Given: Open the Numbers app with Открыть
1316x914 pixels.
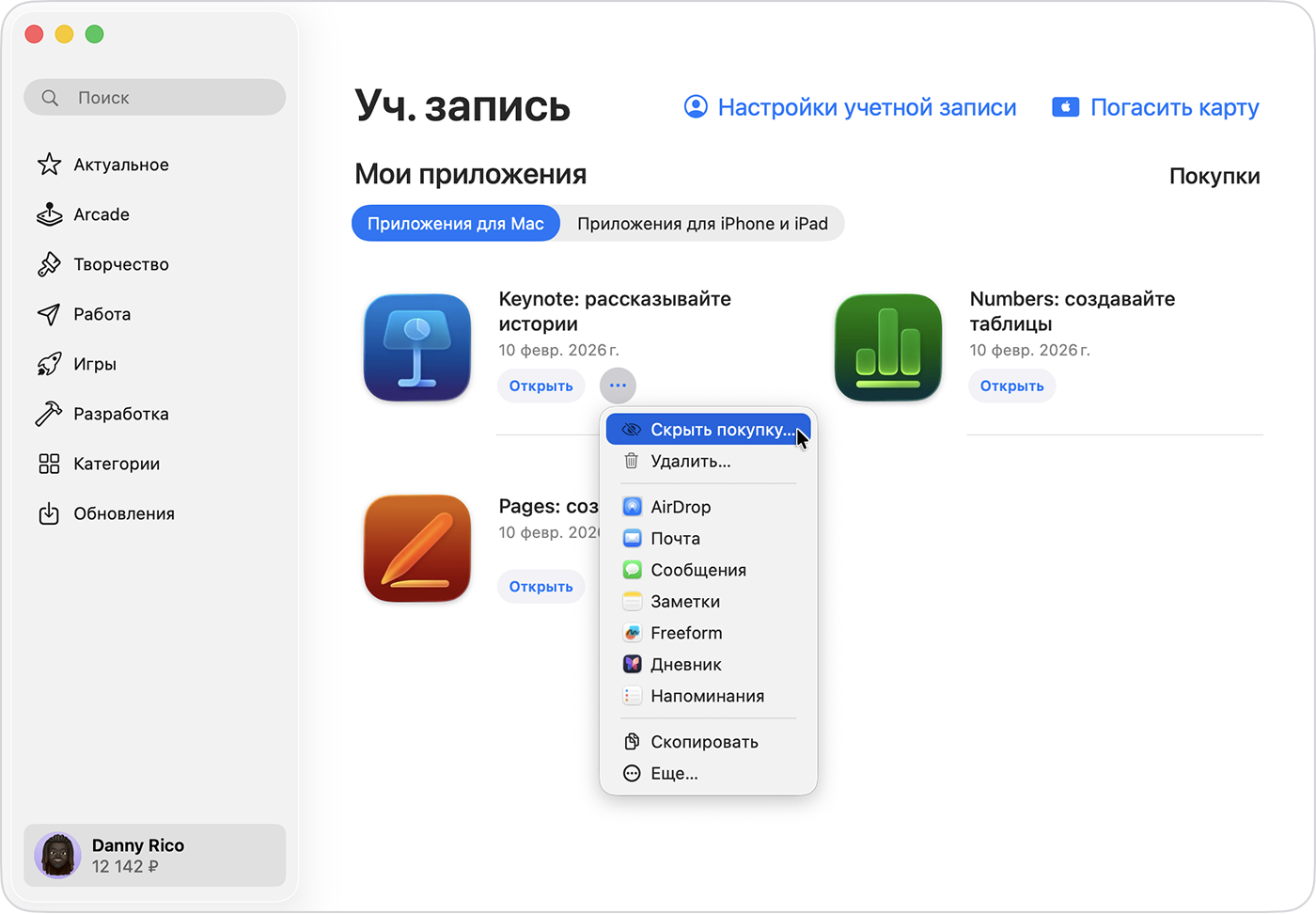Looking at the screenshot, I should point(1011,386).
